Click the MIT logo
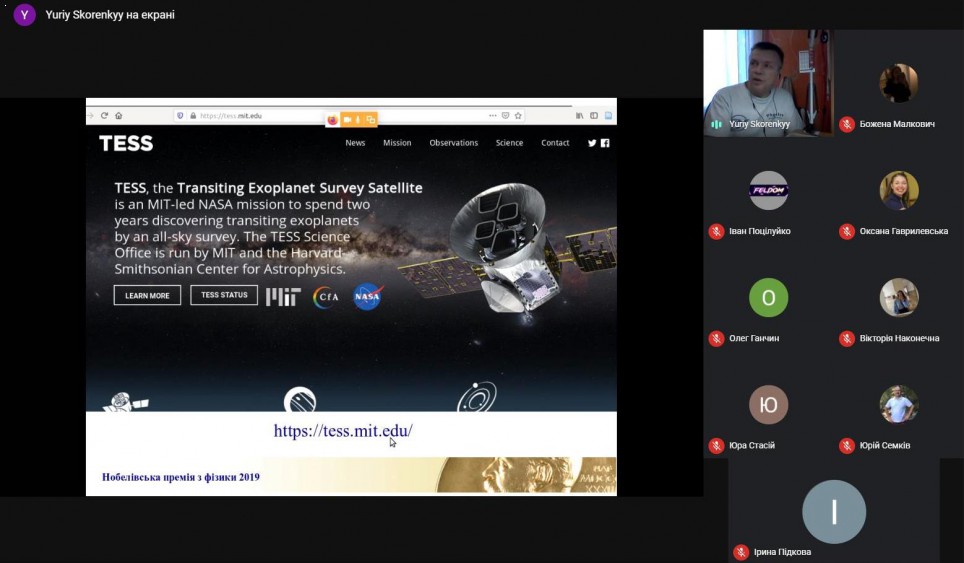 [x=283, y=297]
